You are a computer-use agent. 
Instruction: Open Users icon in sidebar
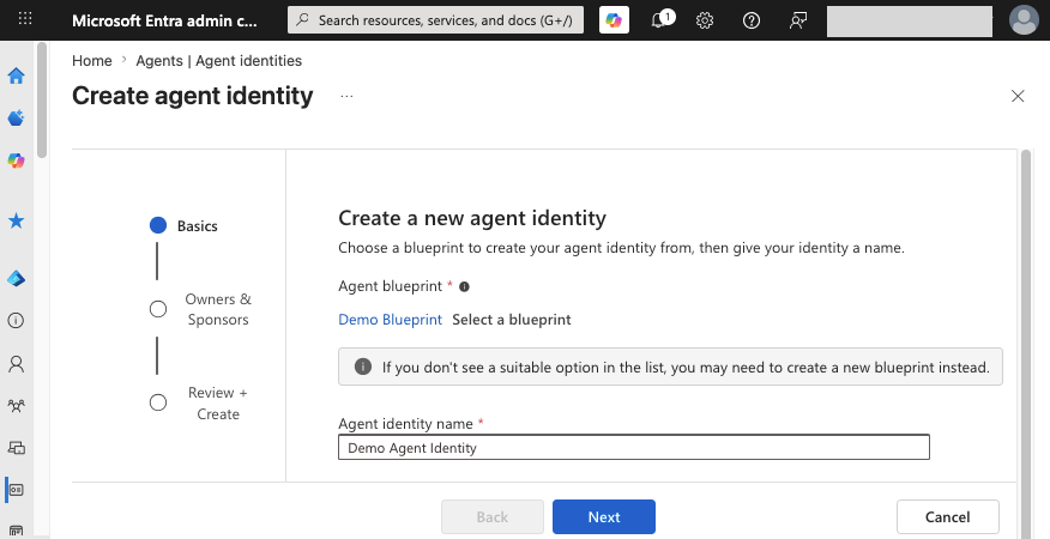(x=16, y=364)
